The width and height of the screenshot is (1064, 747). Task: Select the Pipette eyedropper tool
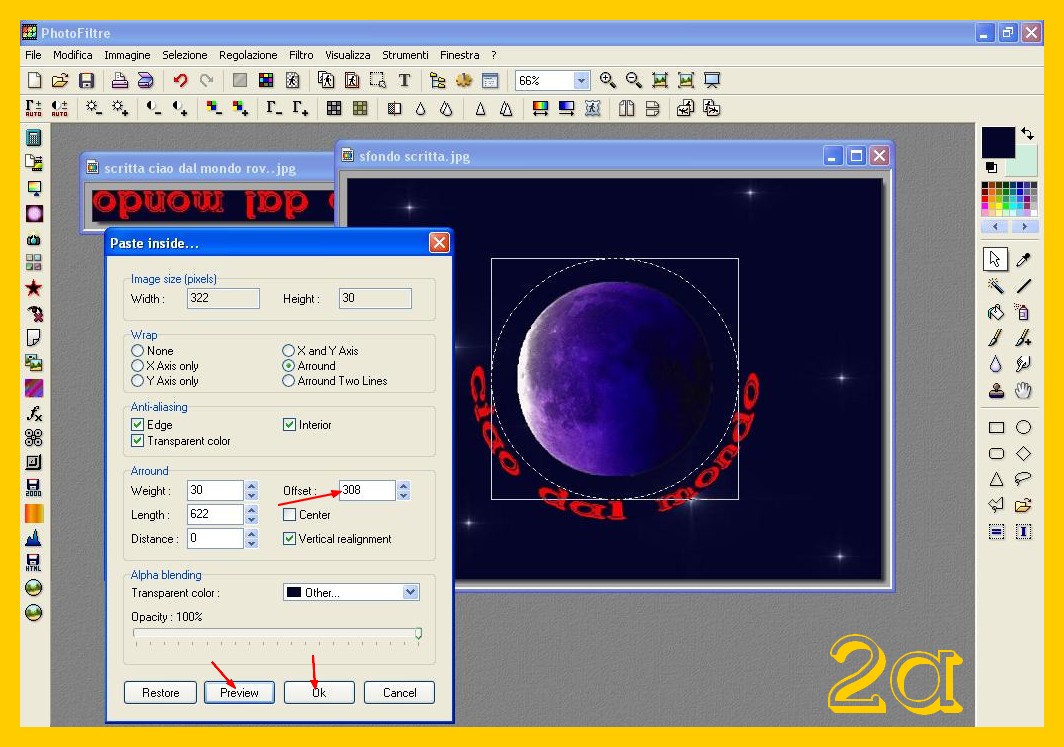click(1023, 260)
